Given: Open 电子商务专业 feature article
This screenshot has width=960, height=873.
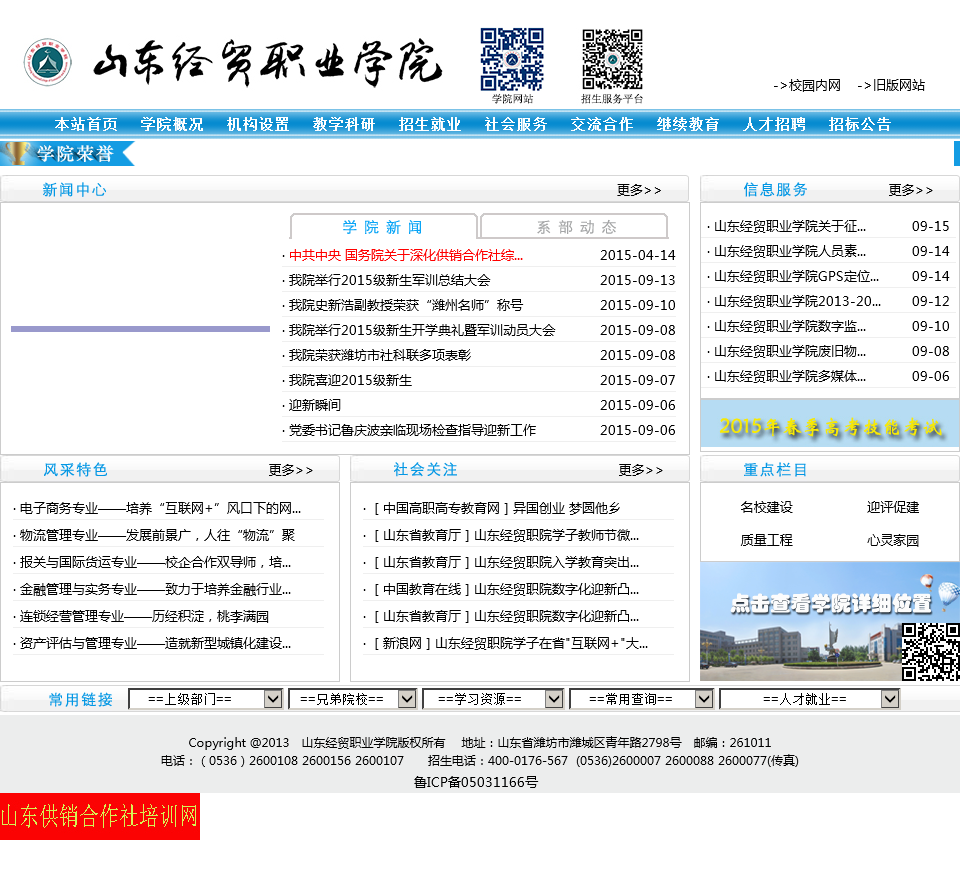Looking at the screenshot, I should point(160,508).
